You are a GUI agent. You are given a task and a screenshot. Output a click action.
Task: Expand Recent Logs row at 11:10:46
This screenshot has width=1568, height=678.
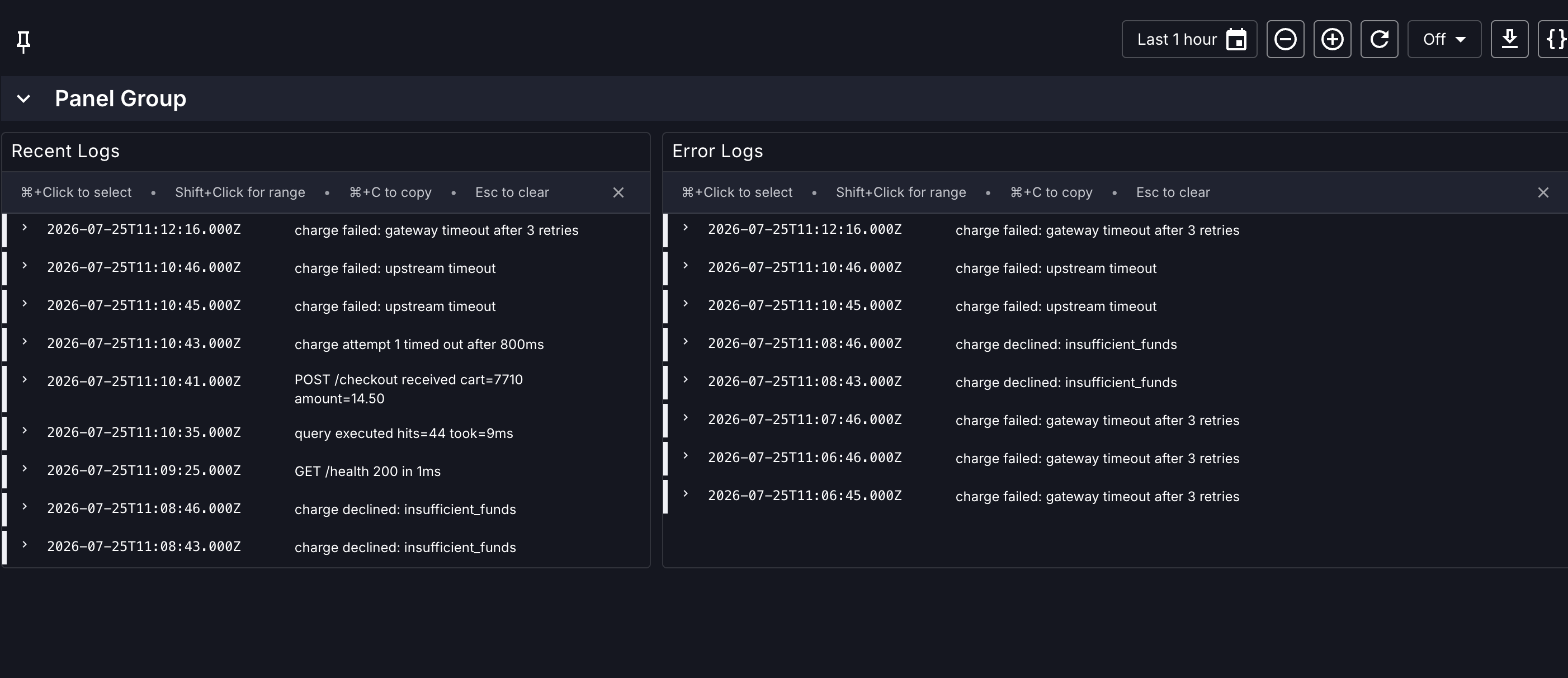[25, 266]
